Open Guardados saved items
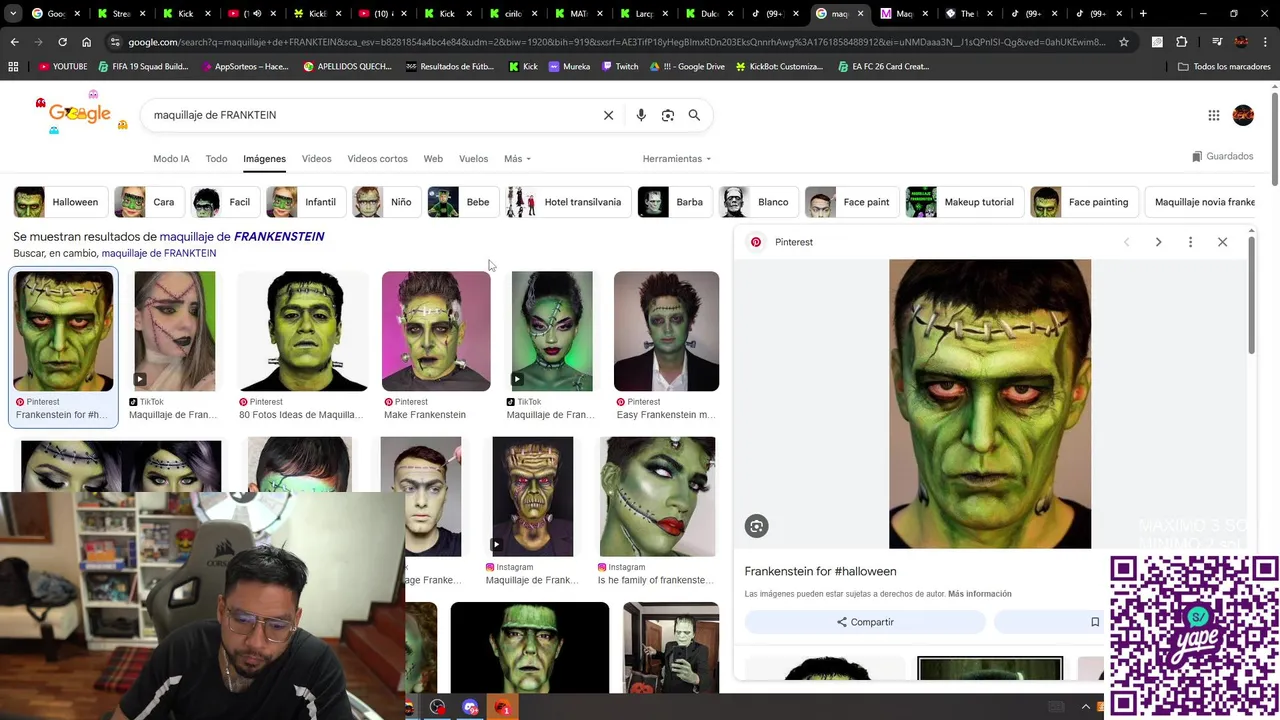This screenshot has width=1280, height=720. [x=1222, y=156]
